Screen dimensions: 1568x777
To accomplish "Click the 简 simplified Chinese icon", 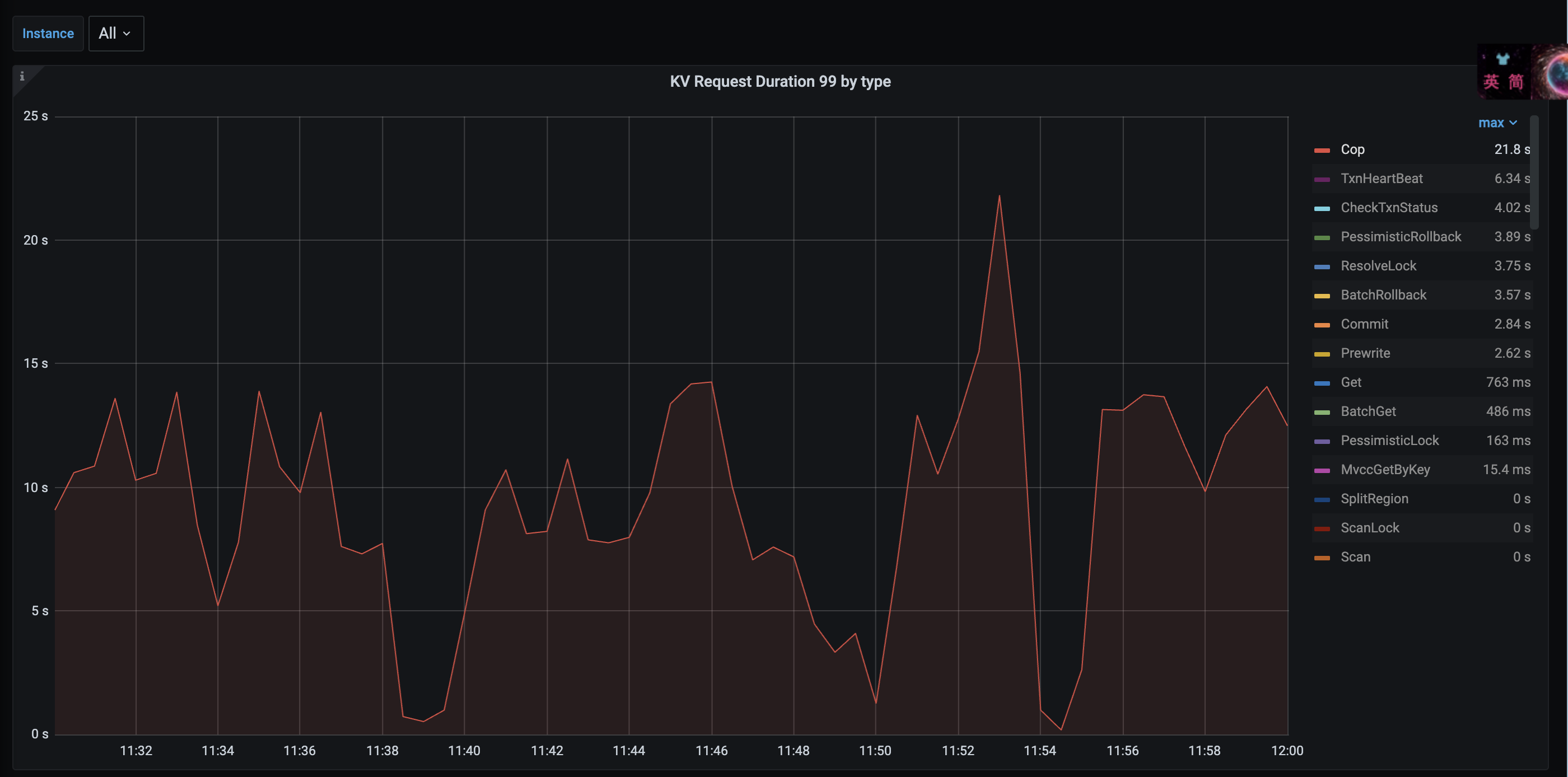I will pyautogui.click(x=1516, y=82).
